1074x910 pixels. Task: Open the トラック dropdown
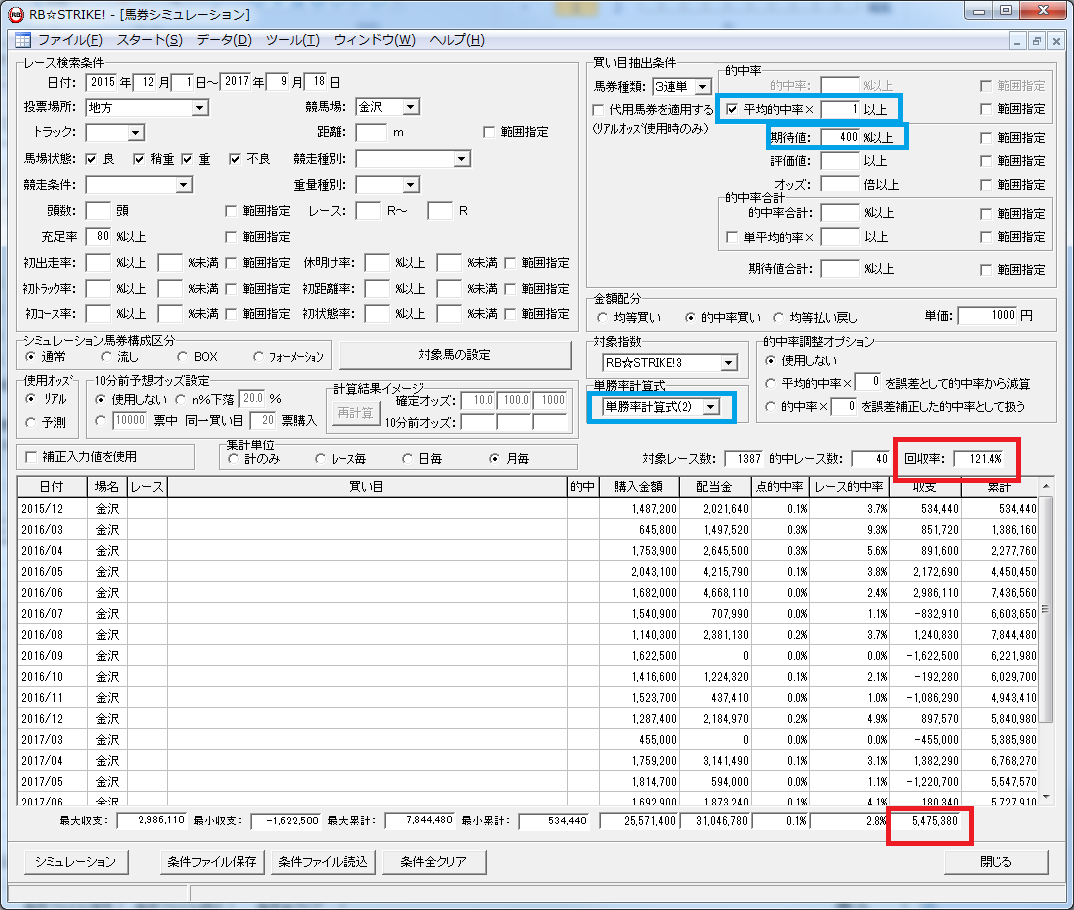[x=136, y=133]
